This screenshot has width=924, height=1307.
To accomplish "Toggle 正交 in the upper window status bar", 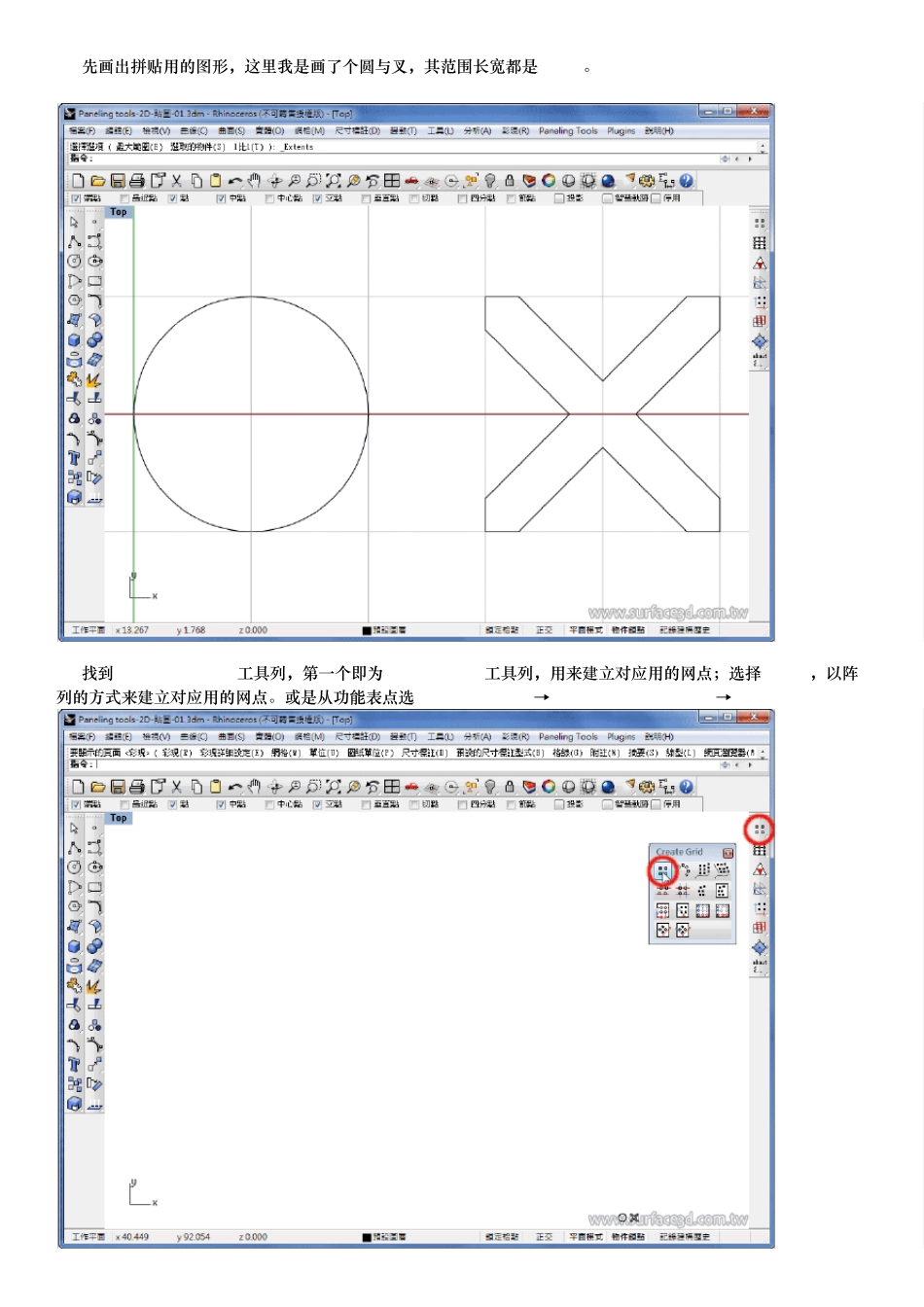I will 544,630.
